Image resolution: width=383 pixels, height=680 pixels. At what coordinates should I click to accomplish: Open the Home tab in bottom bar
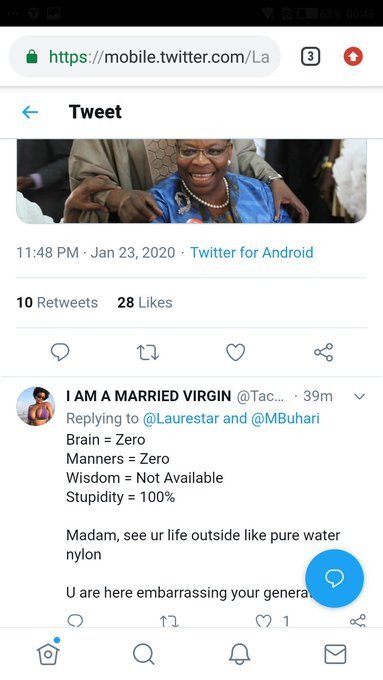coord(48,653)
